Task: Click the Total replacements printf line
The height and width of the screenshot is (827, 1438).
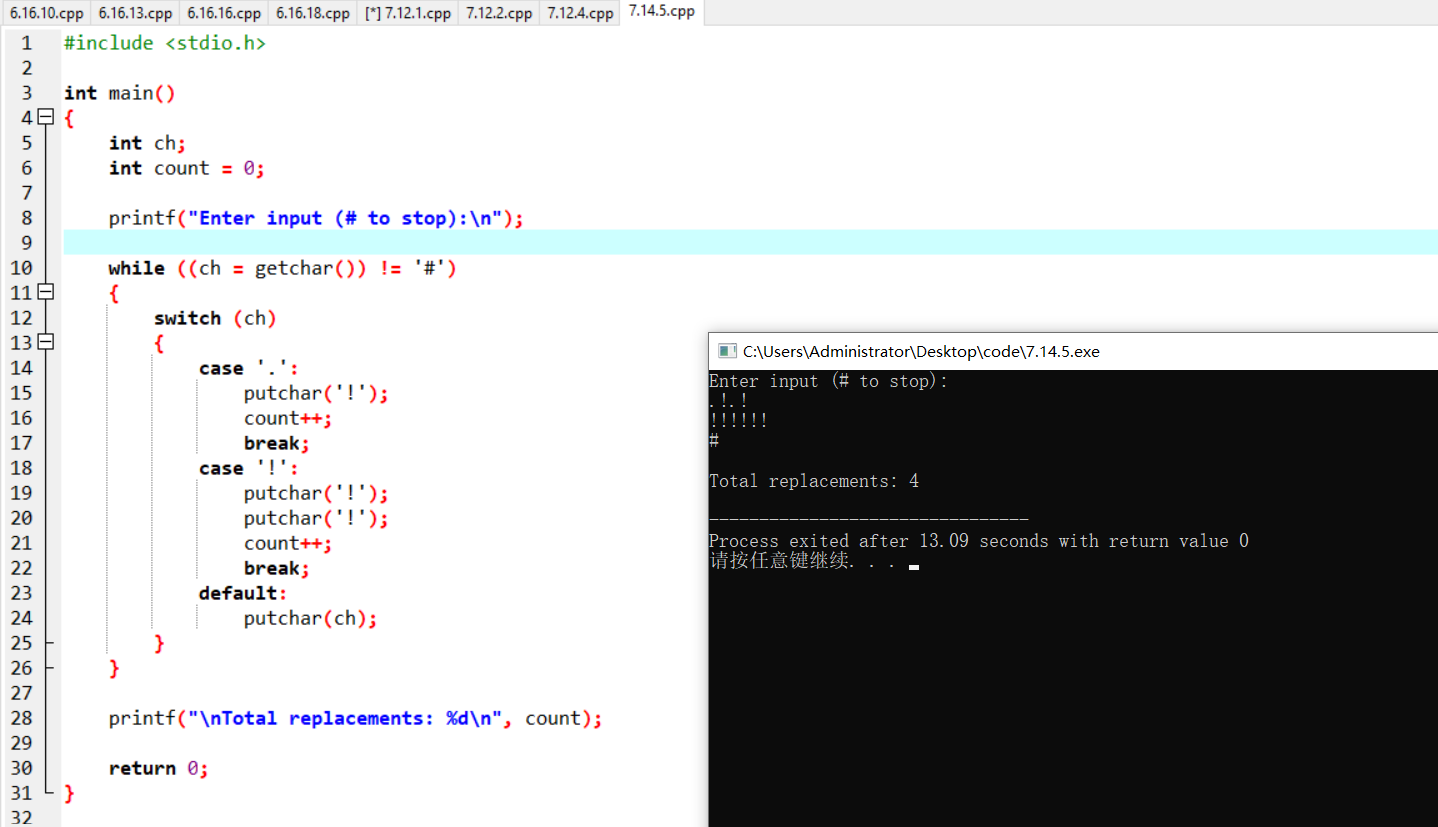Action: pos(356,718)
